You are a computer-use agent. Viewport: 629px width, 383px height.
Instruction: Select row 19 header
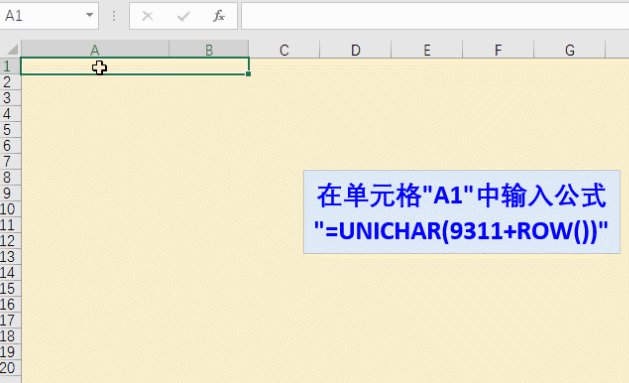coord(10,352)
